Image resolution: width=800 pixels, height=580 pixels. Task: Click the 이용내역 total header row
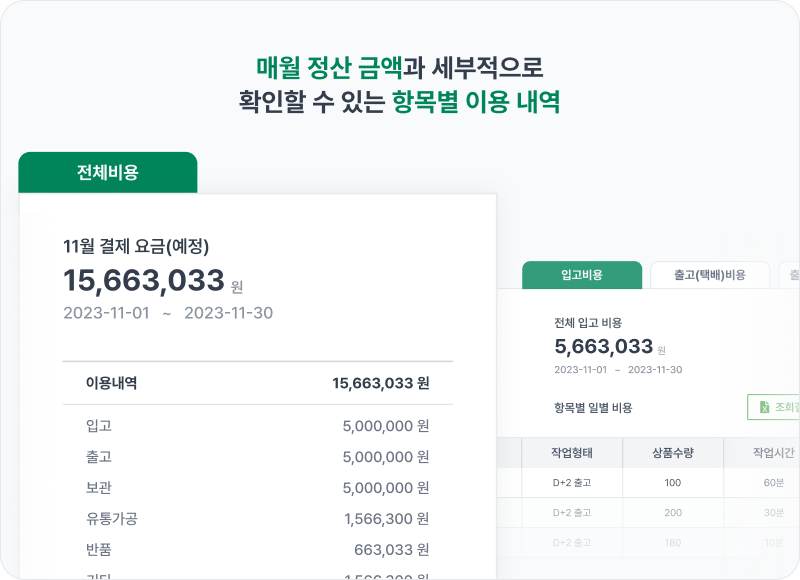(x=257, y=383)
